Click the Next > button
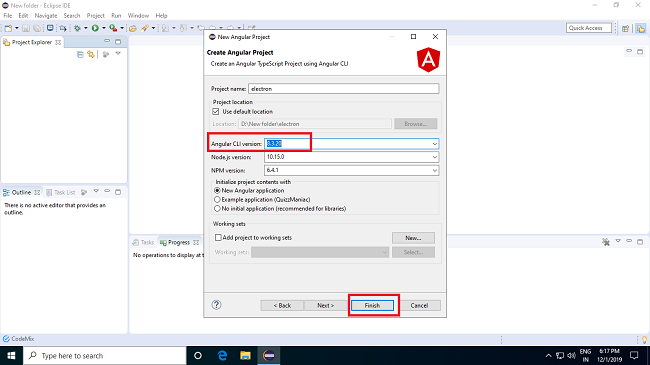Screen dimensions: 650x365 pos(325,305)
